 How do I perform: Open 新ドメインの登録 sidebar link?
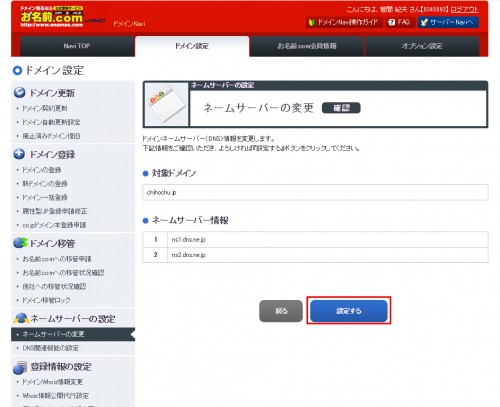click(x=45, y=184)
